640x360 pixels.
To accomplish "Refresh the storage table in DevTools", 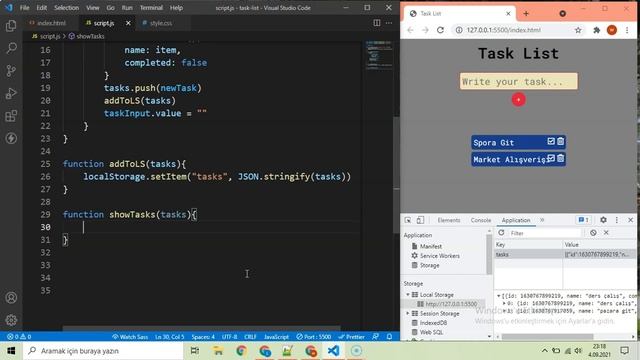I will point(501,233).
